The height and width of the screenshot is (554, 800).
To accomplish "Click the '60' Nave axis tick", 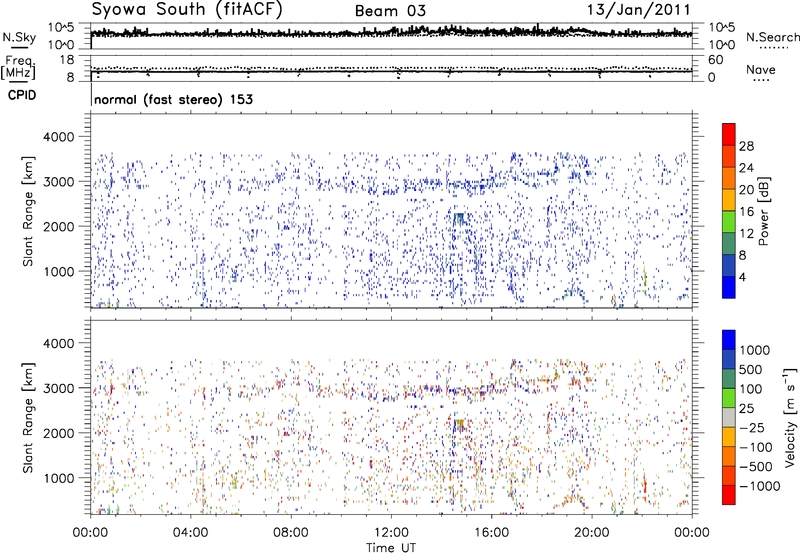I will click(x=715, y=60).
